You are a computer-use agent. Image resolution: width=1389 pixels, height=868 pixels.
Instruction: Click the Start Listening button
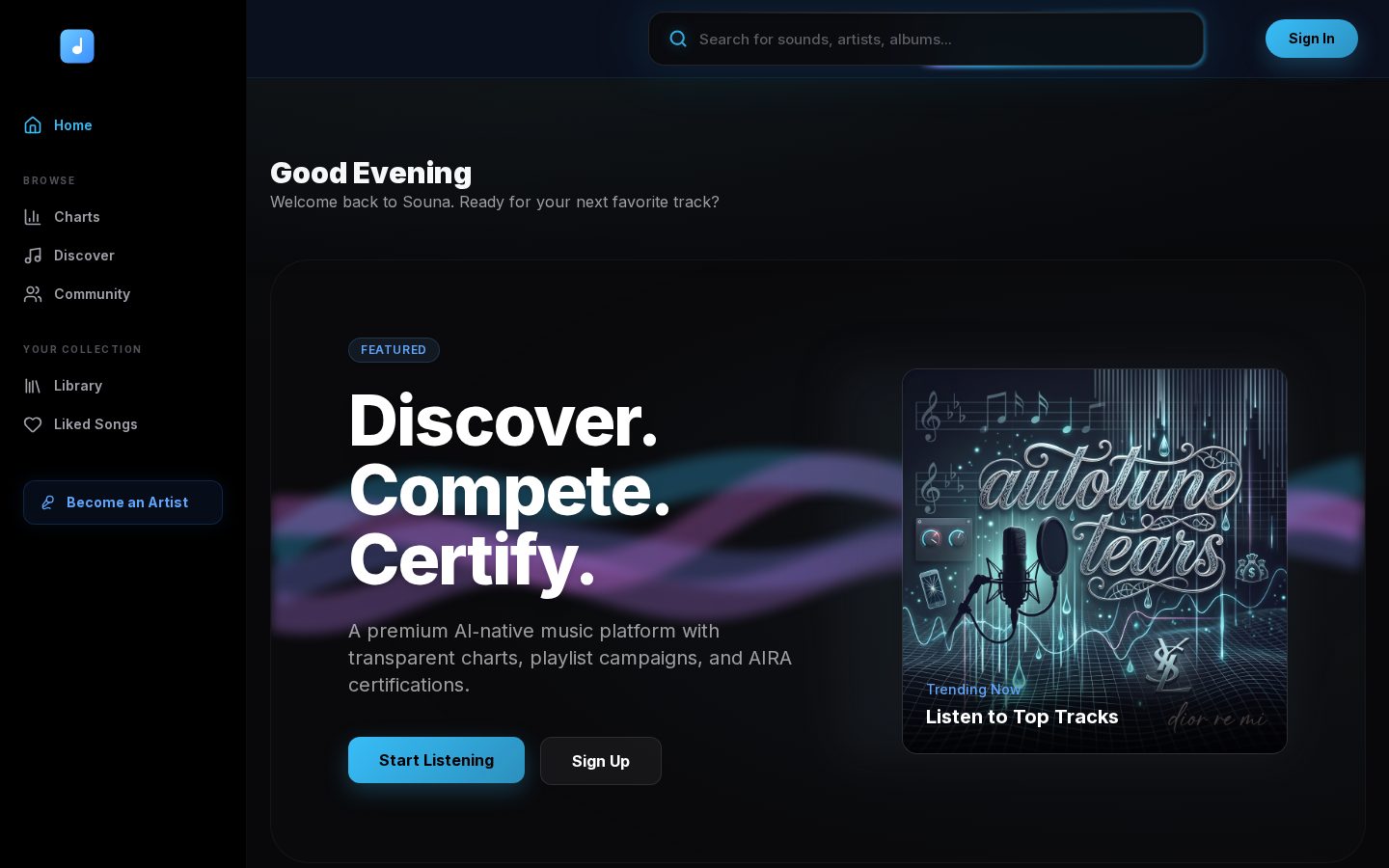(x=436, y=760)
